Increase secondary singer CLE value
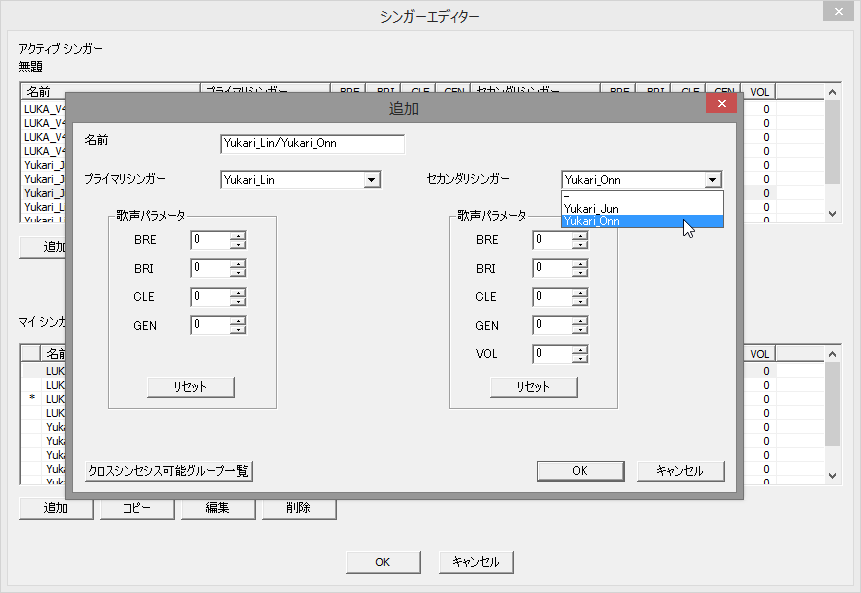 click(x=580, y=293)
